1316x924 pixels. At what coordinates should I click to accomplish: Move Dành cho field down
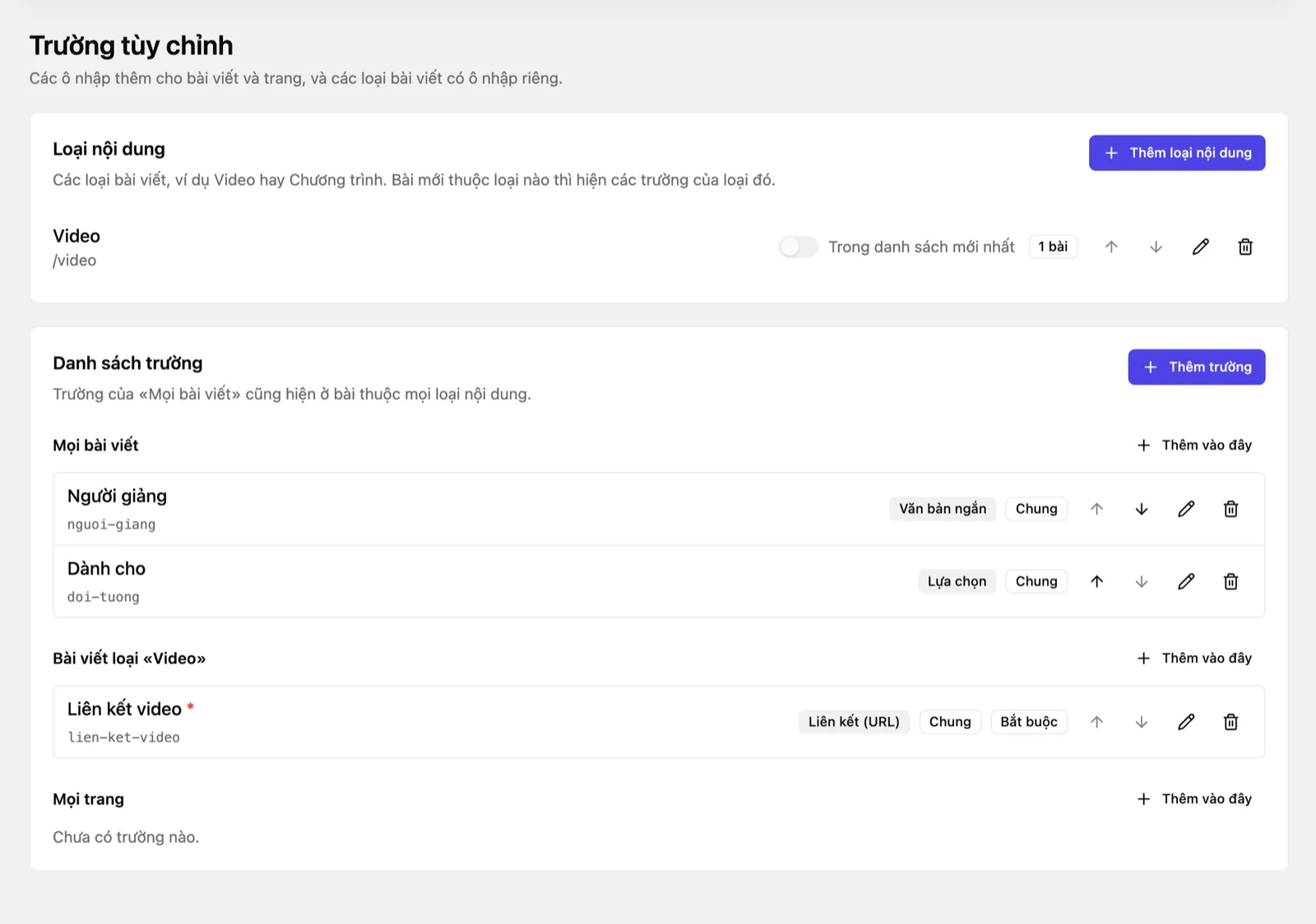point(1142,581)
